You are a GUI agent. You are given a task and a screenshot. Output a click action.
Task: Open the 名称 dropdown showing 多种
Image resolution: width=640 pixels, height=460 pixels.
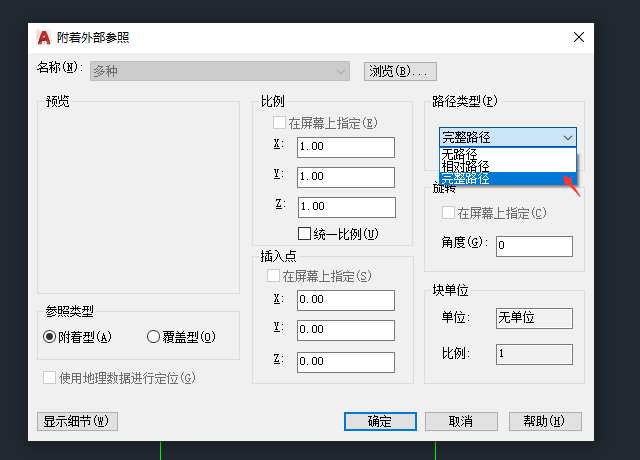(x=219, y=71)
